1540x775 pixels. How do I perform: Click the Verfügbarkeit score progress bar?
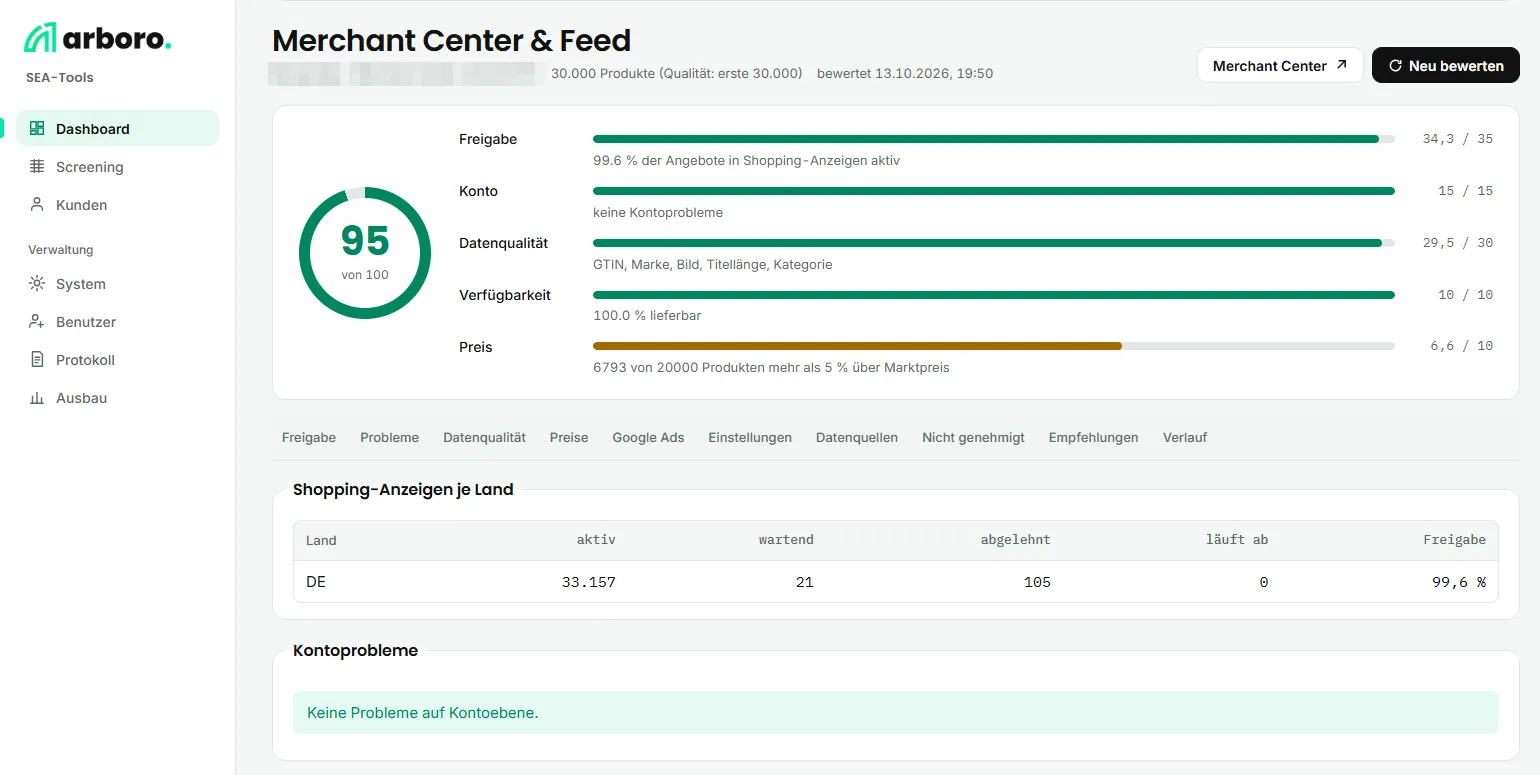[994, 295]
